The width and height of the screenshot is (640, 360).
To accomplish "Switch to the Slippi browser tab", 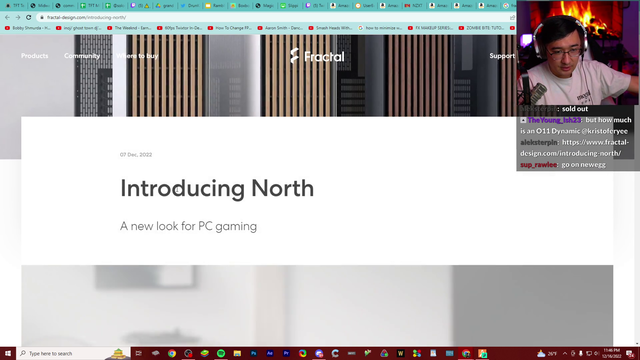I will coord(289,6).
